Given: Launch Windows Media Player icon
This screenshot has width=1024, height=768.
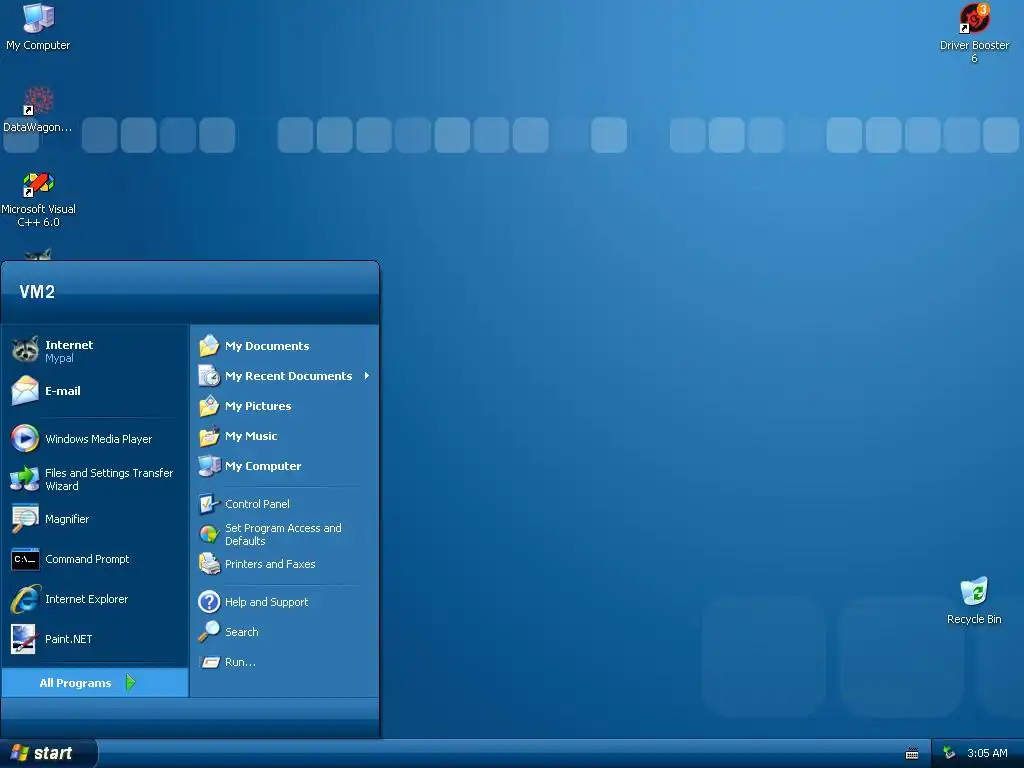Looking at the screenshot, I should pos(25,438).
